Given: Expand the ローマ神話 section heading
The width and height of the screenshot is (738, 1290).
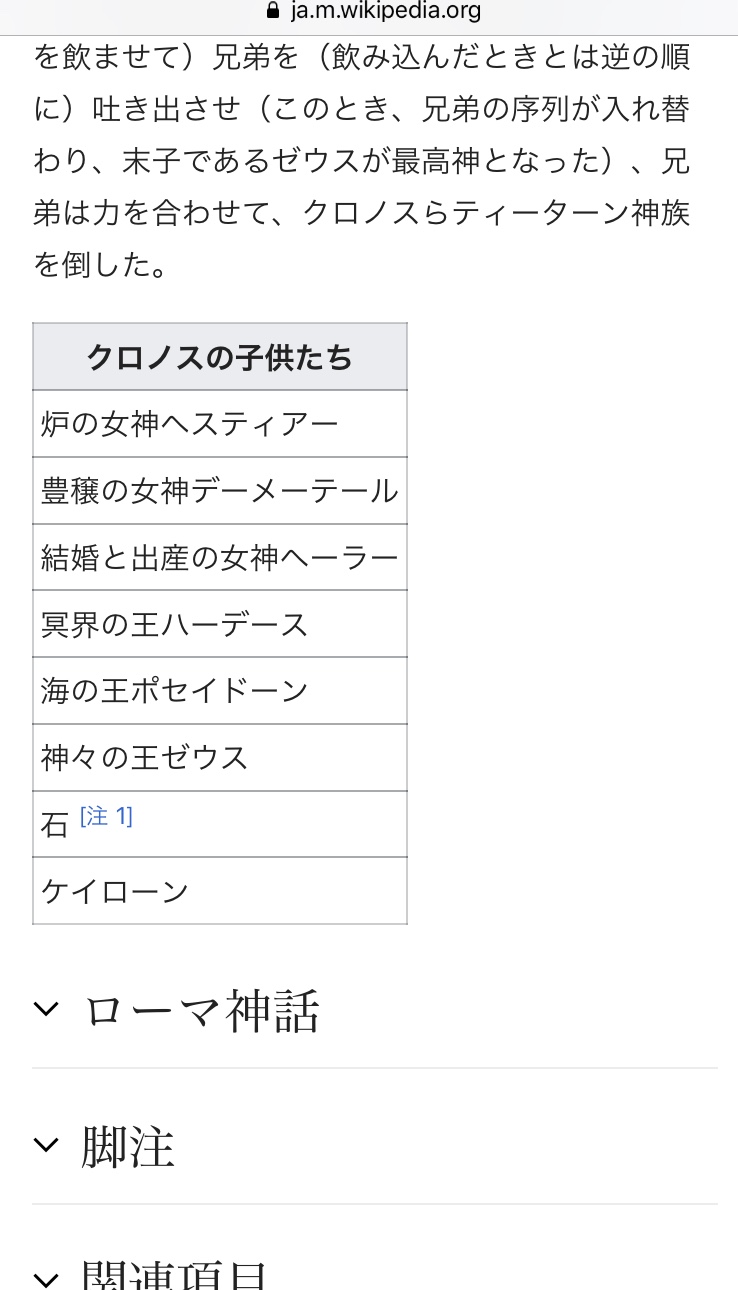Looking at the screenshot, I should pos(201,1010).
